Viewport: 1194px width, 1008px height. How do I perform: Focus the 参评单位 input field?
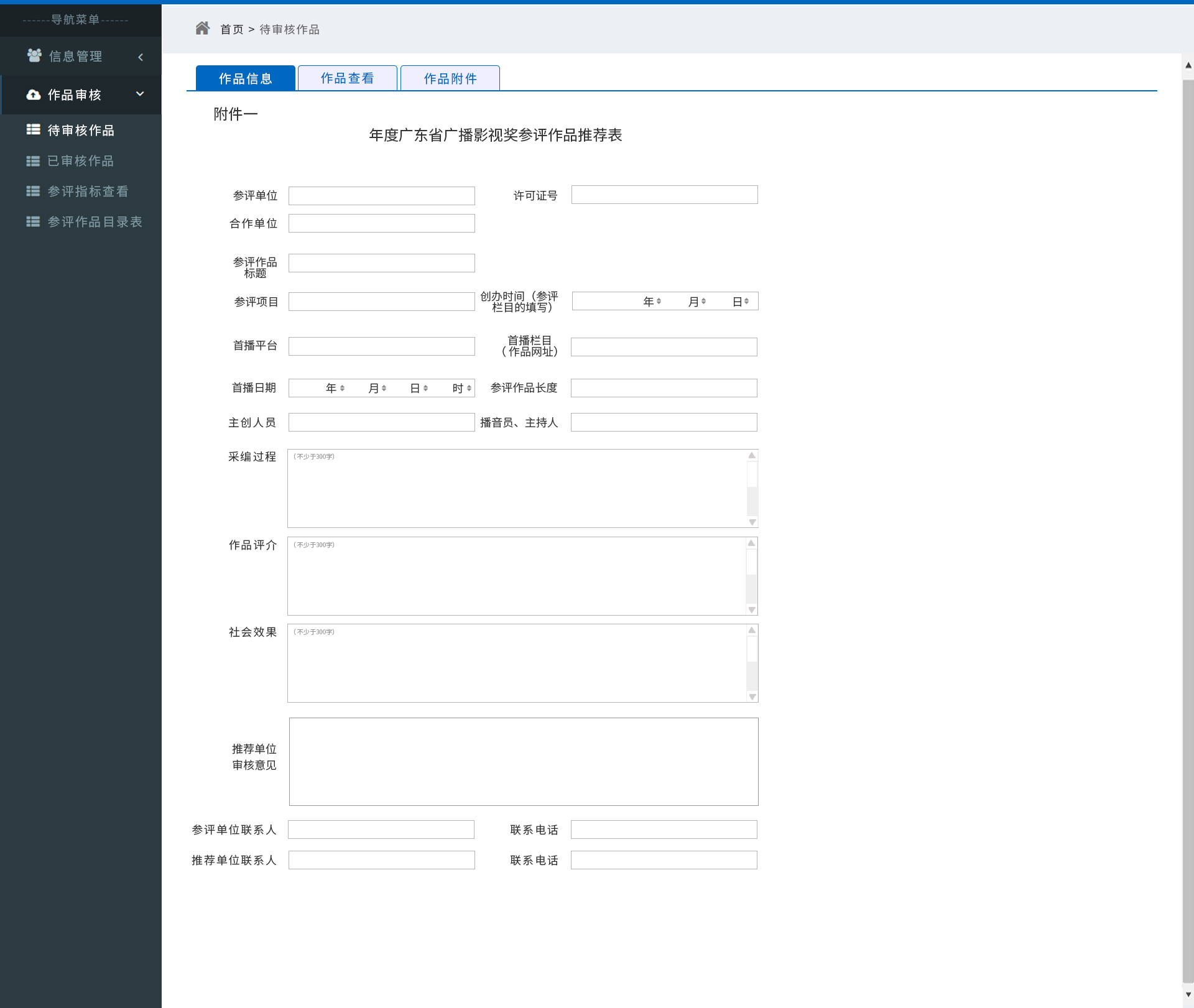tap(381, 196)
